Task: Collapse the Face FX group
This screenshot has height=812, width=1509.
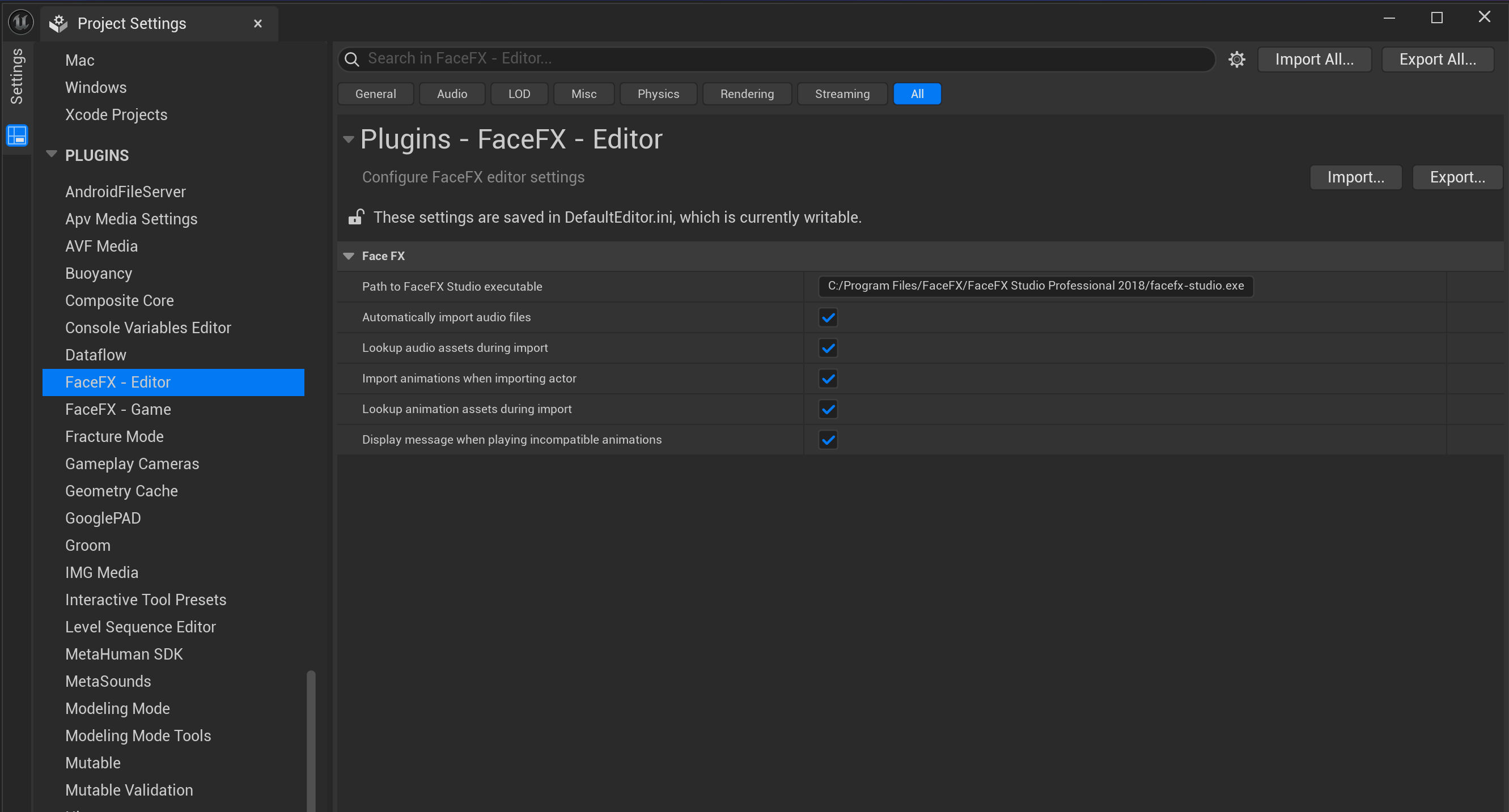Action: pyautogui.click(x=349, y=256)
